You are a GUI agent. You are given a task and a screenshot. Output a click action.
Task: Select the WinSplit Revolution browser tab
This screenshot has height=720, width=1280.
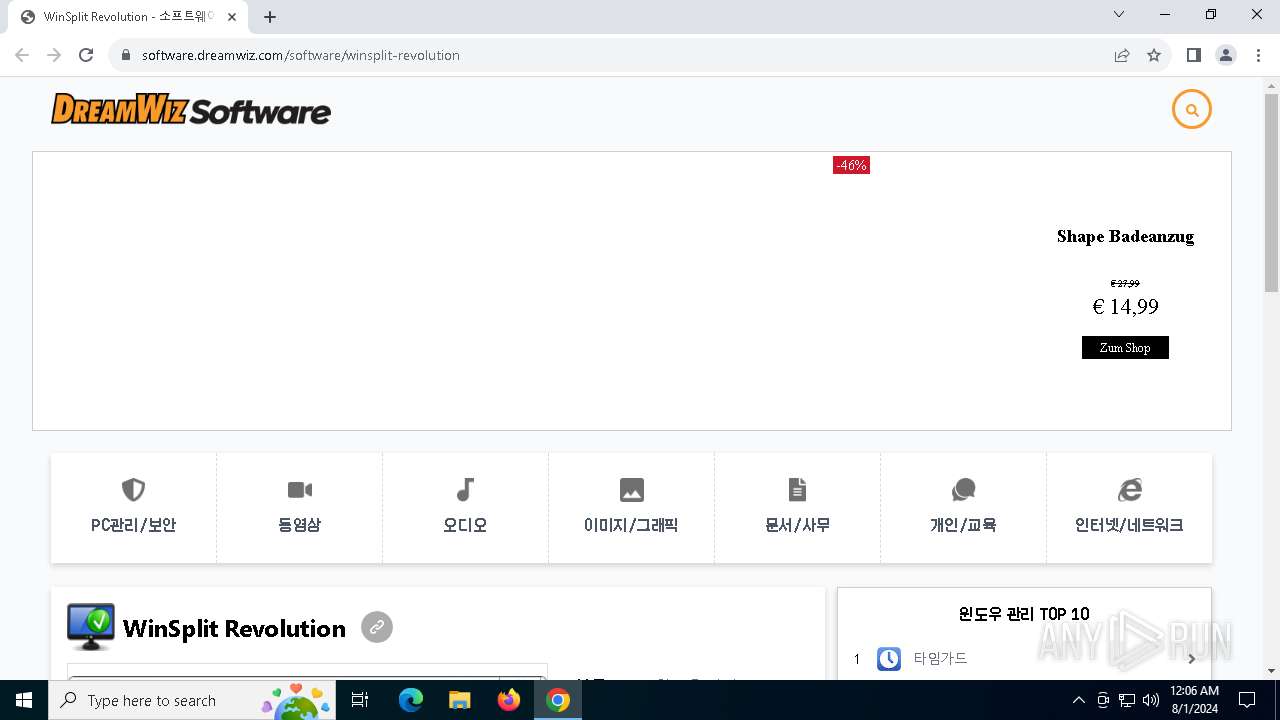point(128,17)
